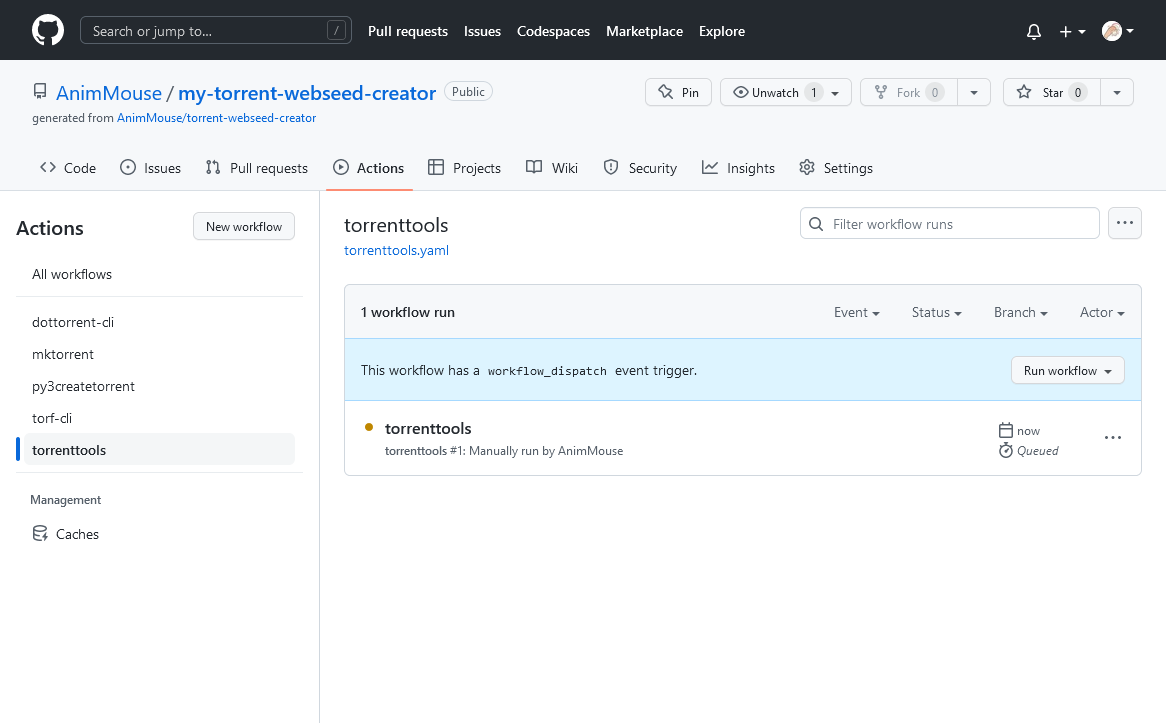Expand the Event filter dropdown
Image resolution: width=1166 pixels, height=723 pixels.
pyautogui.click(x=857, y=312)
